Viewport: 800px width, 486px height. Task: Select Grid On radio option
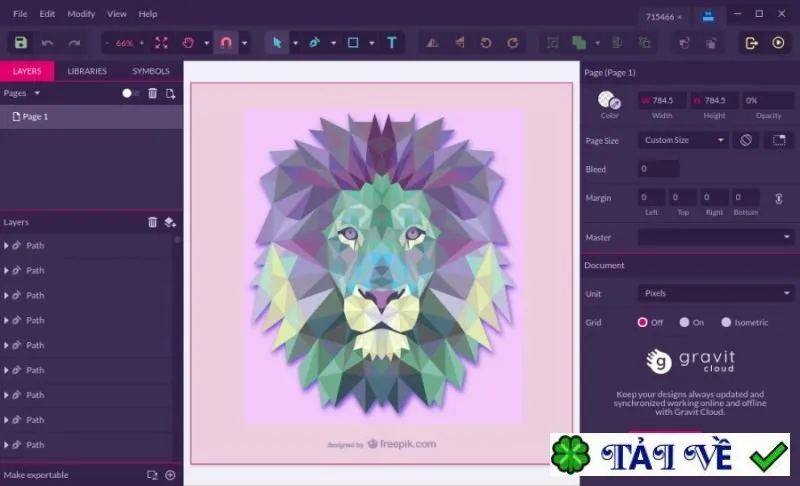(x=684, y=322)
